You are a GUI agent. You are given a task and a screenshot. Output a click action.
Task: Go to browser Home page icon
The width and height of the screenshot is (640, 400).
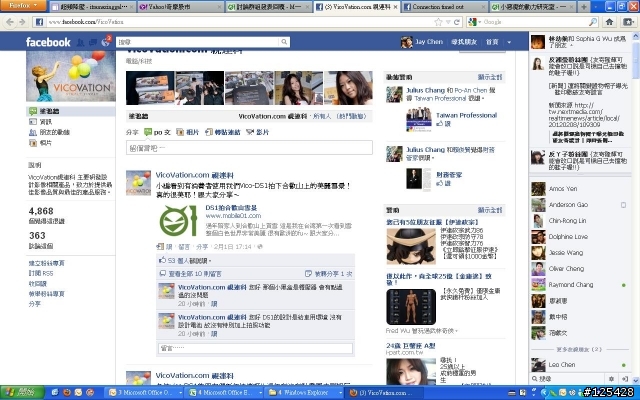(x=609, y=22)
